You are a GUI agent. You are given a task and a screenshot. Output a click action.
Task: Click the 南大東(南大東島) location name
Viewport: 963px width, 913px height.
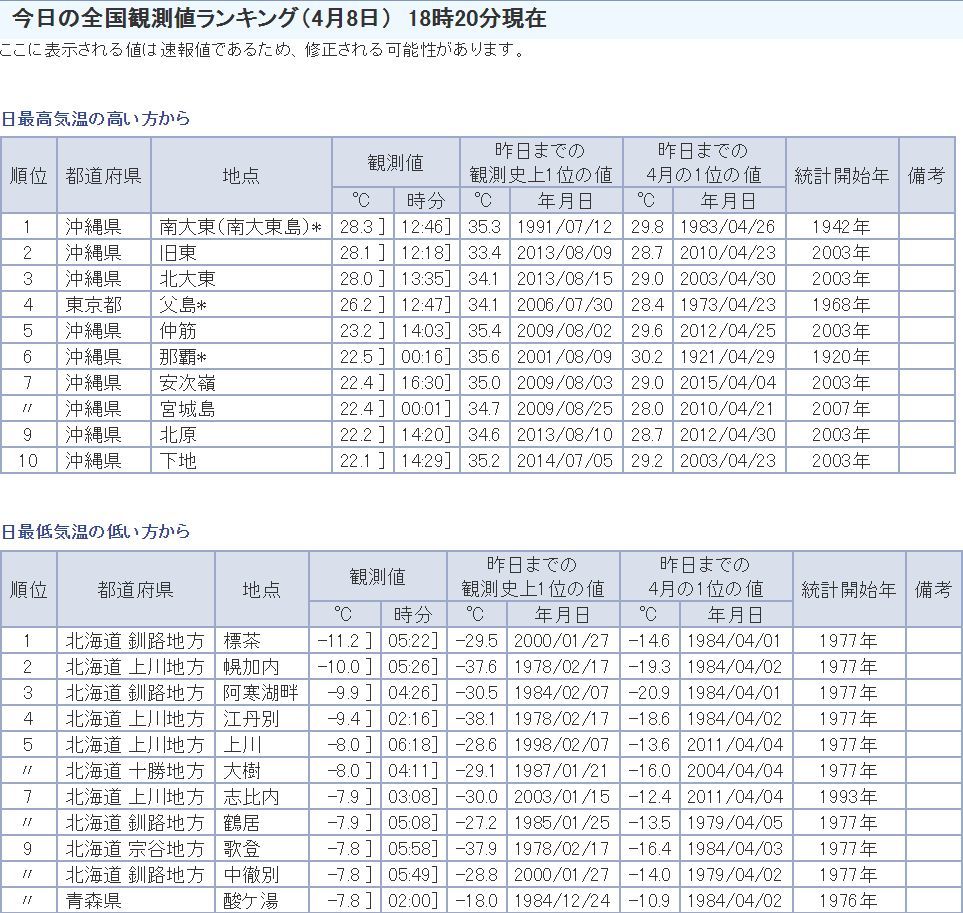235,227
